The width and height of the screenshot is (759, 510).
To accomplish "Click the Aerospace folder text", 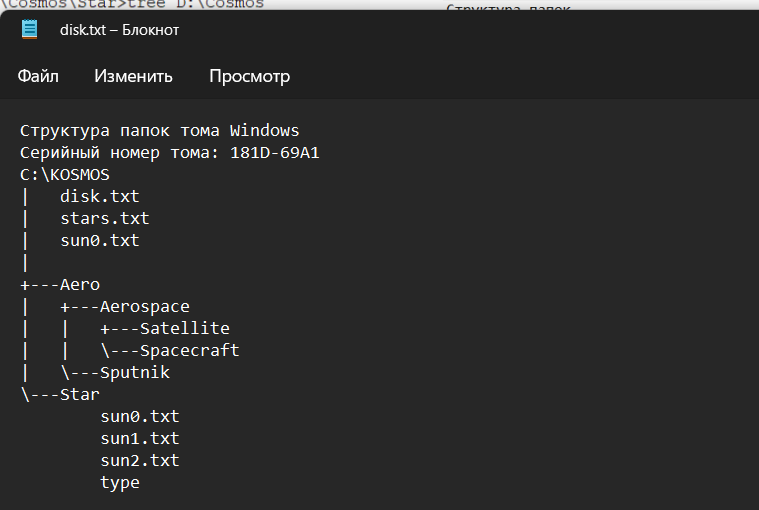I will pyautogui.click(x=145, y=307).
